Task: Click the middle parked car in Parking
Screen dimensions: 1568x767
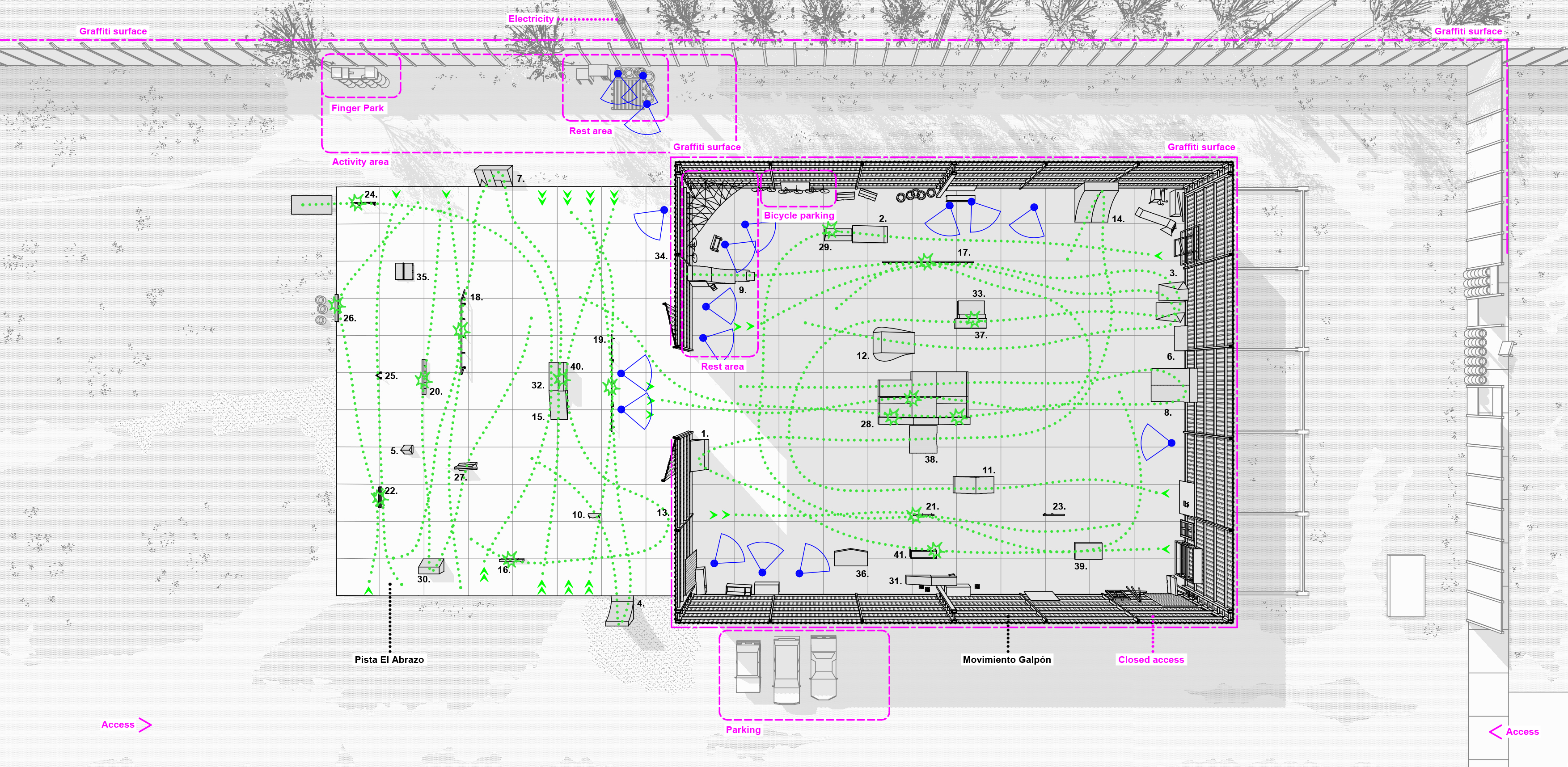Action: point(786,670)
